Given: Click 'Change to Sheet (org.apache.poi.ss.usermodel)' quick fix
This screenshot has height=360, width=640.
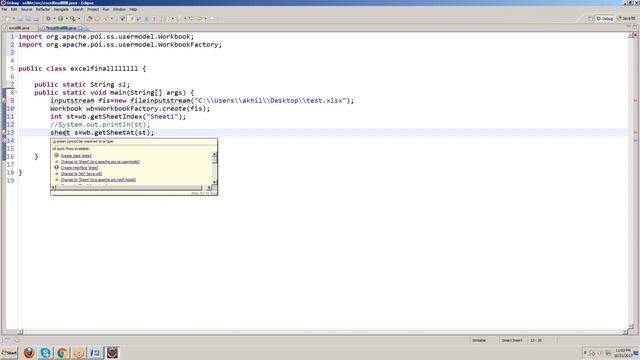Looking at the screenshot, I should pos(100,162).
